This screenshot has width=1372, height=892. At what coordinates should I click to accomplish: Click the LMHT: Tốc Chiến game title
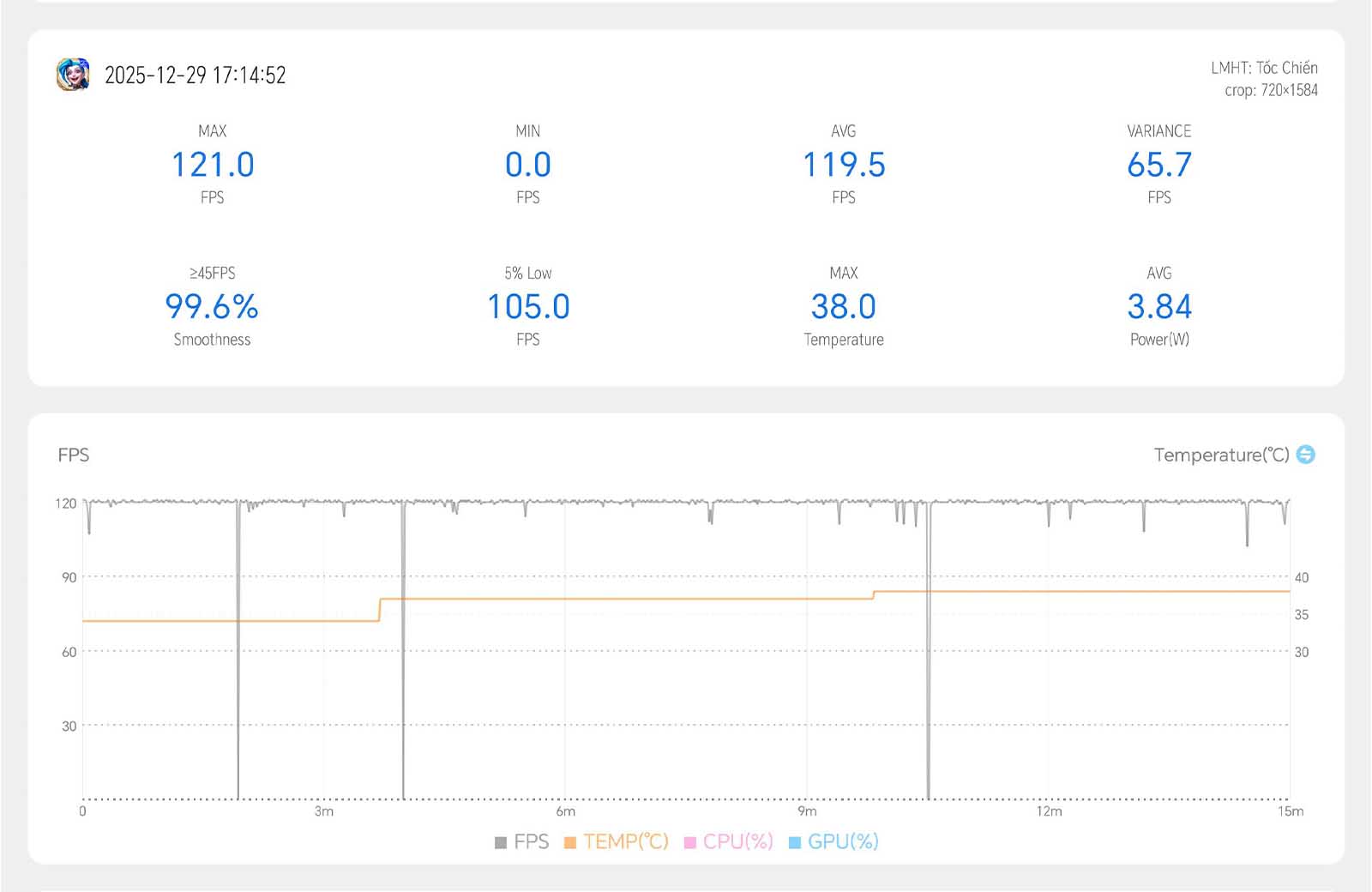point(1264,68)
